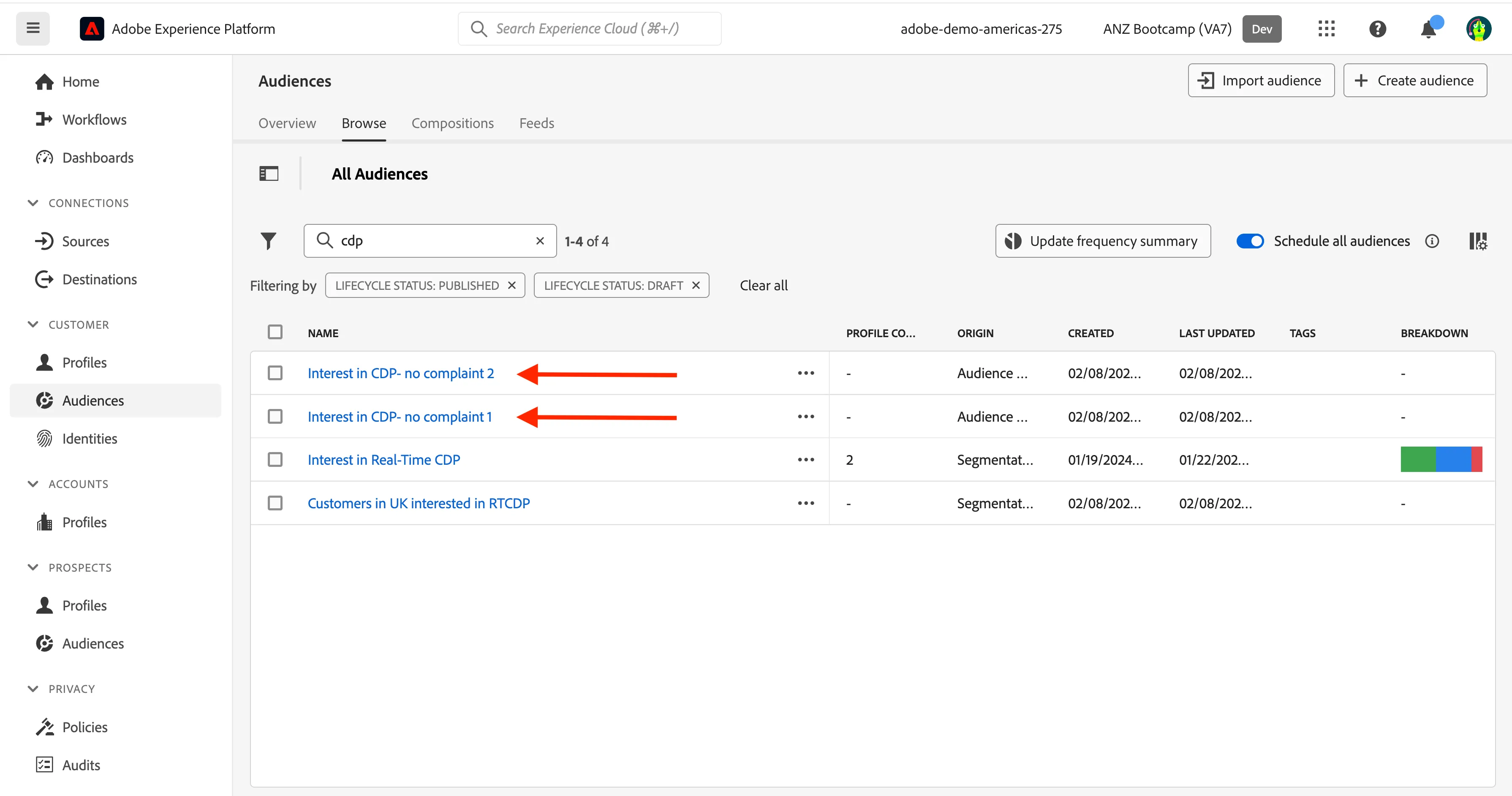Select checkbox for Customers in UK interested in RTCDP
This screenshot has width=1512, height=796.
click(275, 503)
